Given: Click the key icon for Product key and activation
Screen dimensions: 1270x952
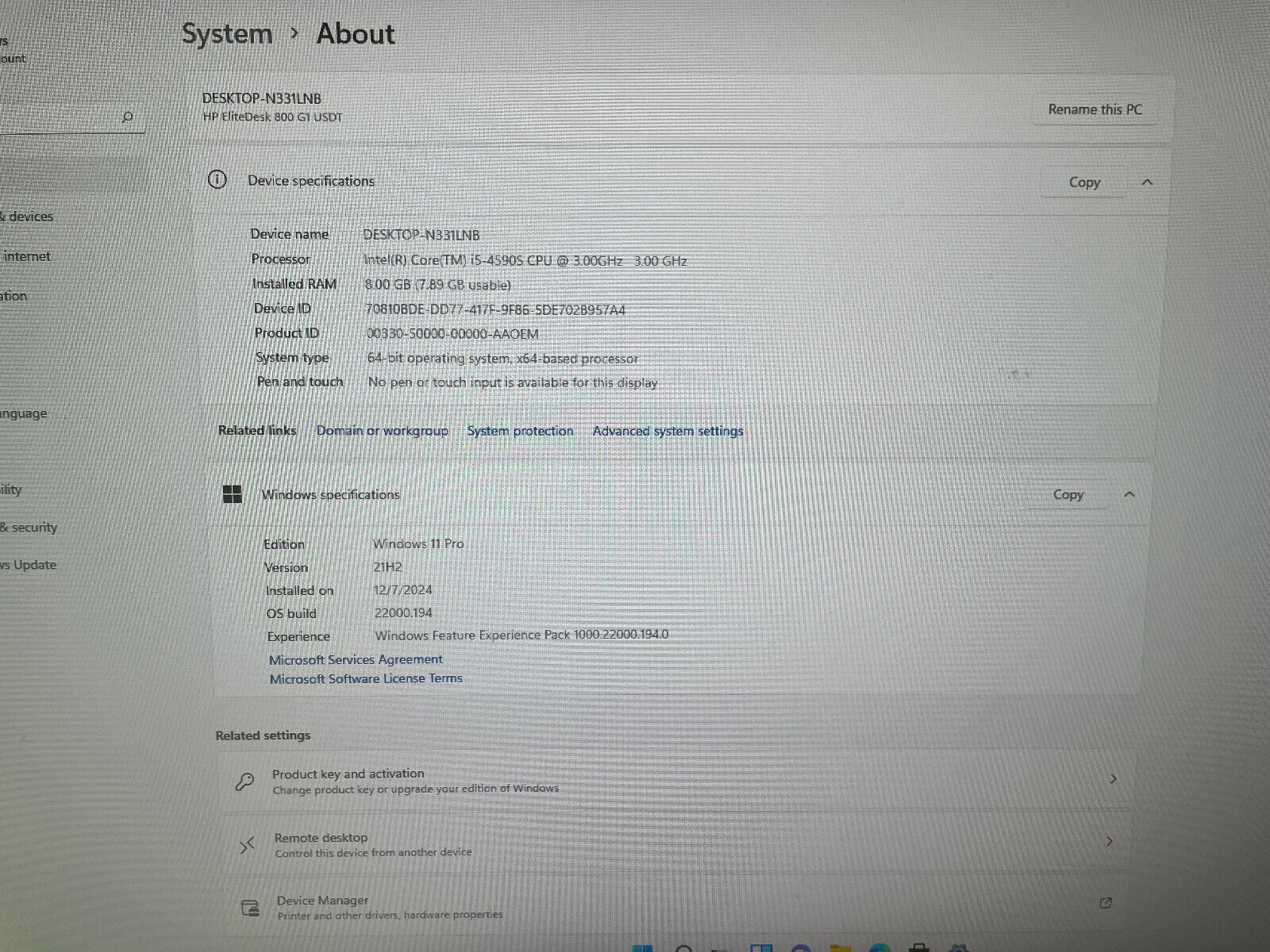Looking at the screenshot, I should (245, 781).
